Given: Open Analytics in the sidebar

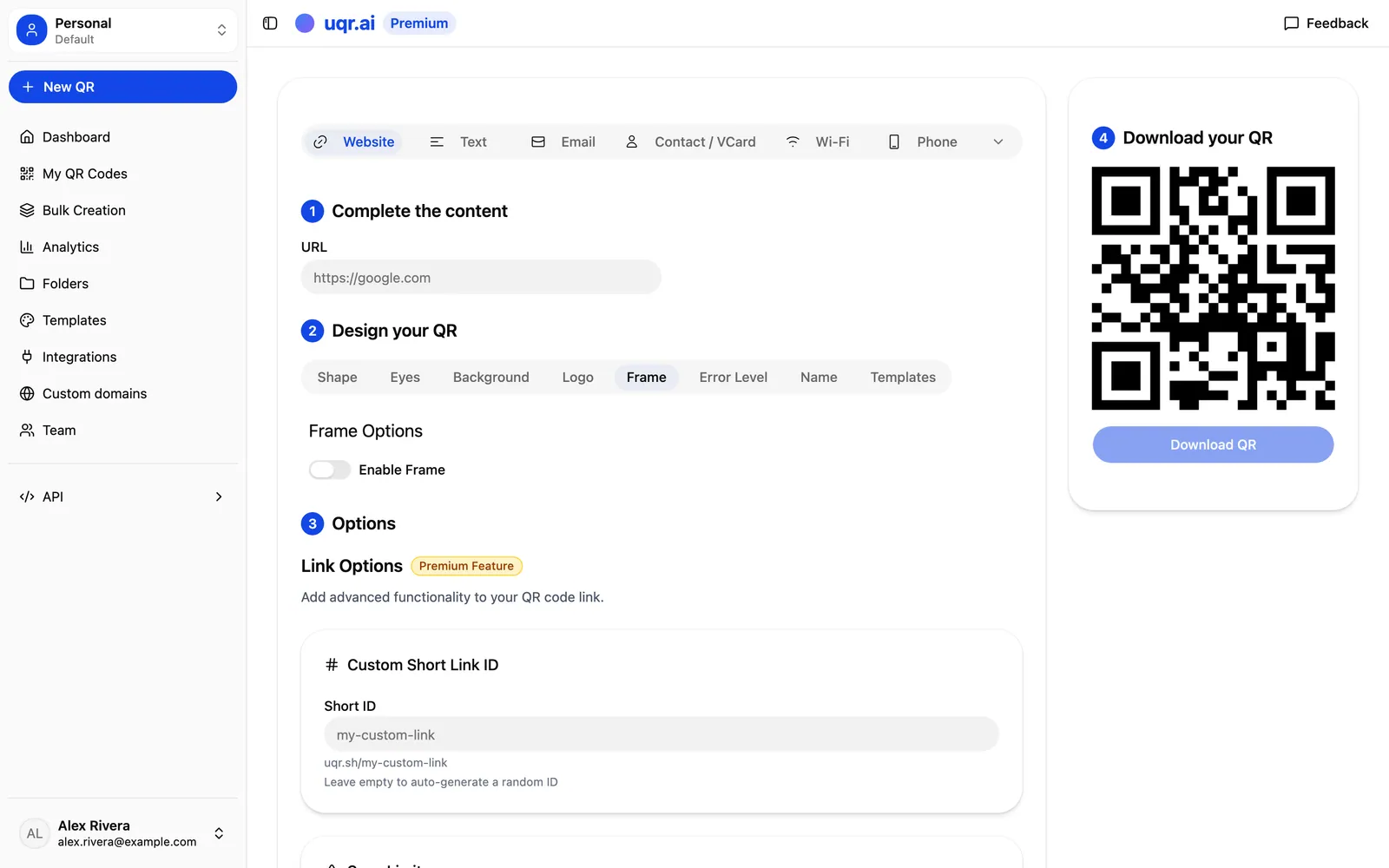Looking at the screenshot, I should click(x=123, y=247).
